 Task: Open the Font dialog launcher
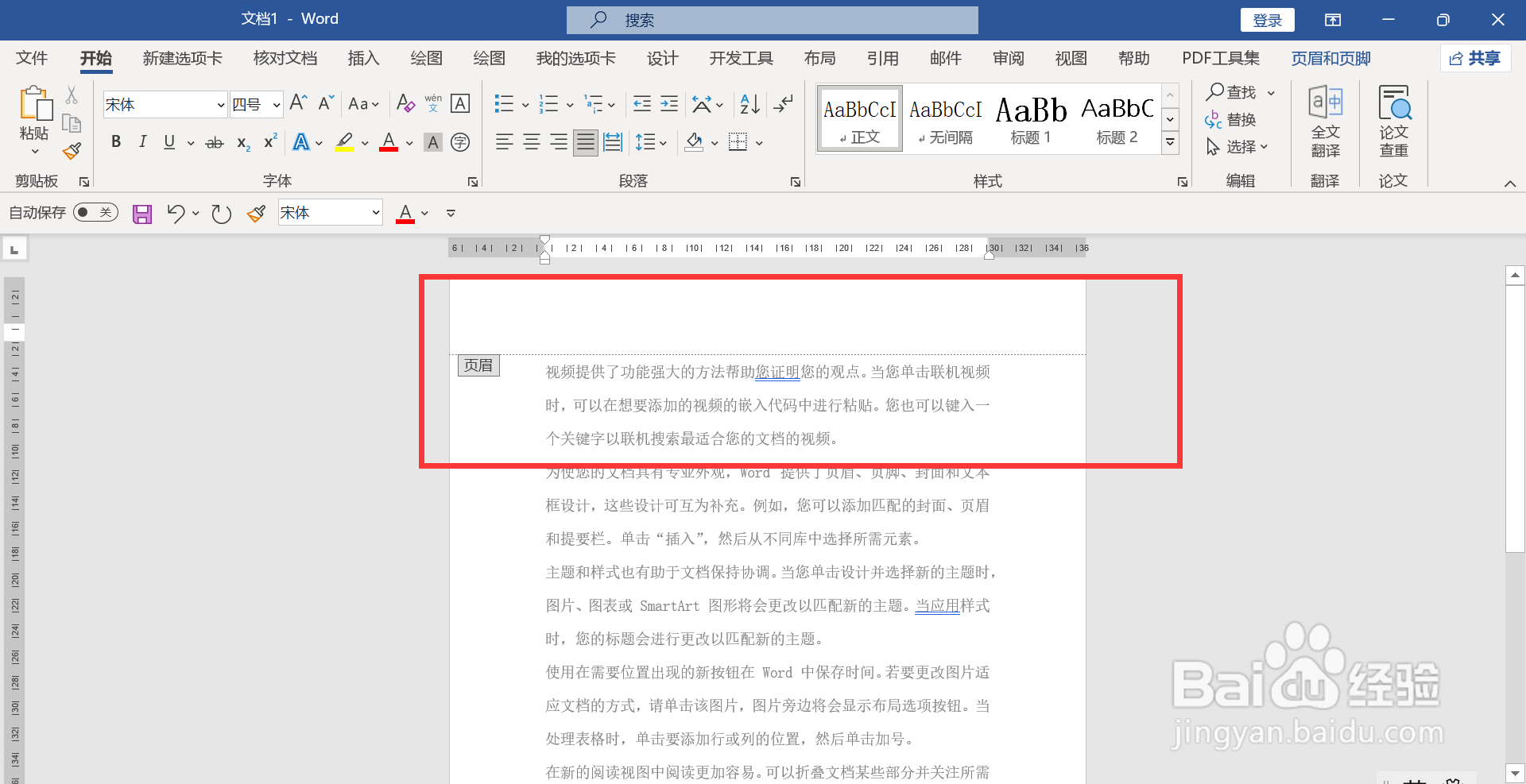(473, 182)
